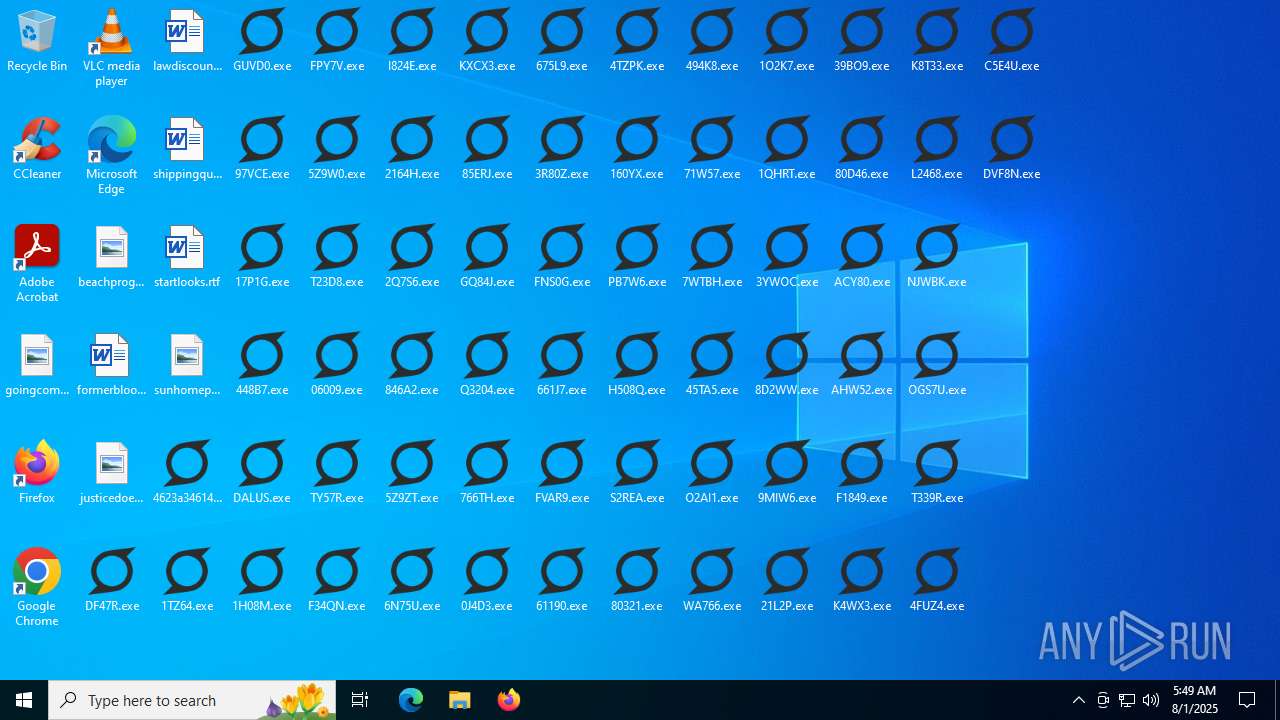Select the 8D2WW.exe file
The image size is (1280, 720).
tap(787, 366)
